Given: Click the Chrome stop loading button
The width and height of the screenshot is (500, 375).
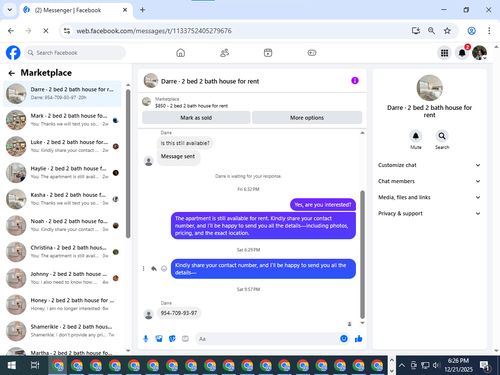Looking at the screenshot, I should [x=46, y=31].
